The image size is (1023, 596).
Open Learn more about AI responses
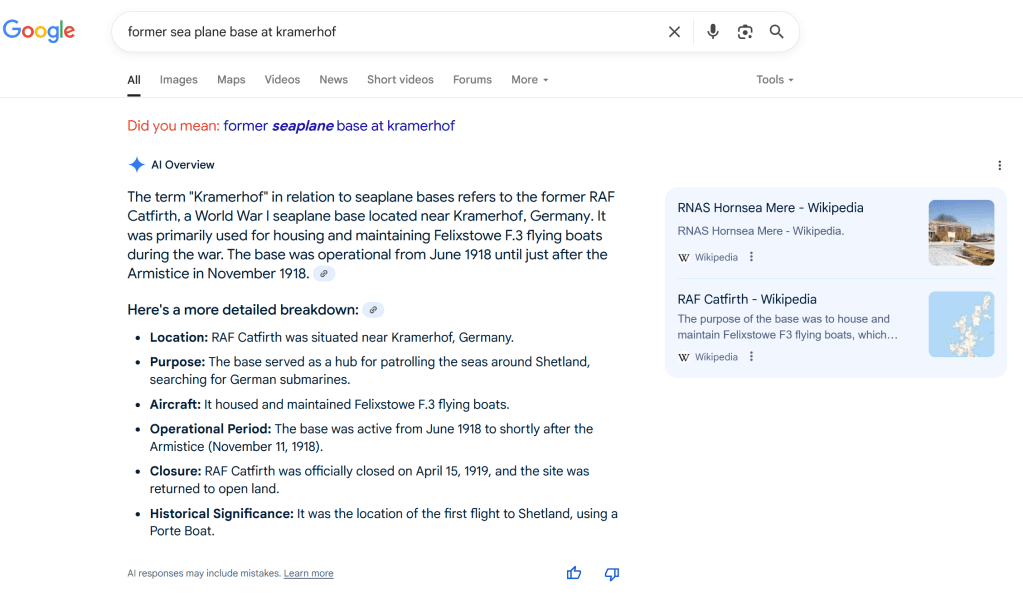[x=308, y=574]
